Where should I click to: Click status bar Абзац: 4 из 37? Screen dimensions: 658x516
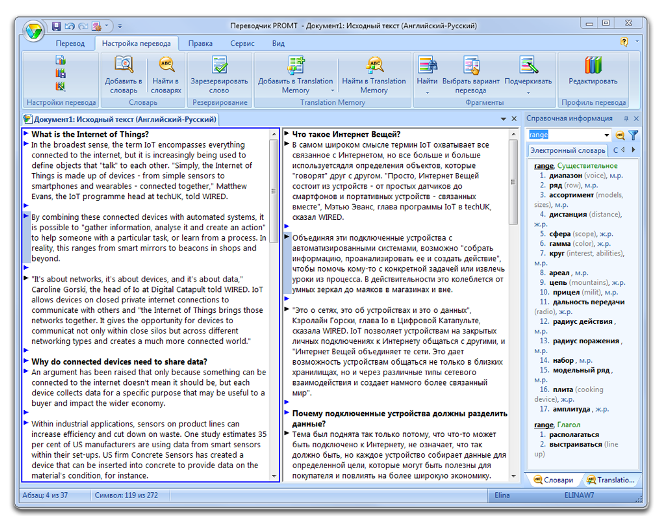coord(45,495)
